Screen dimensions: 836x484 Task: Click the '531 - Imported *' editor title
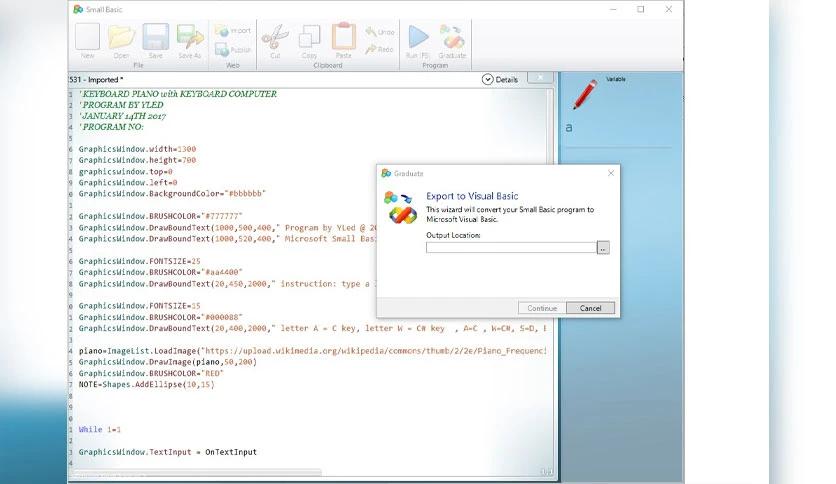pos(97,79)
